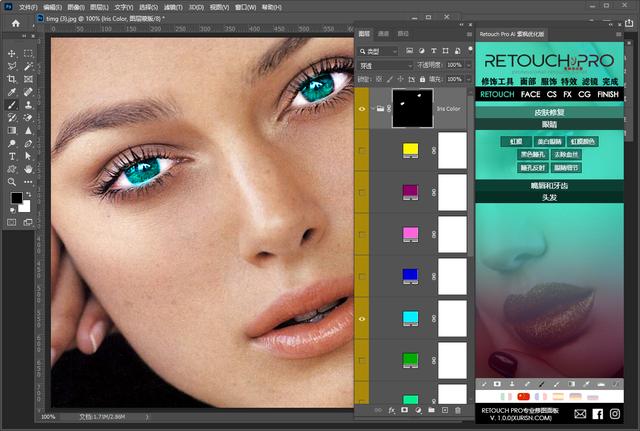This screenshot has width=640, height=431.
Task: Open the blend mode dropdown
Action: (386, 65)
